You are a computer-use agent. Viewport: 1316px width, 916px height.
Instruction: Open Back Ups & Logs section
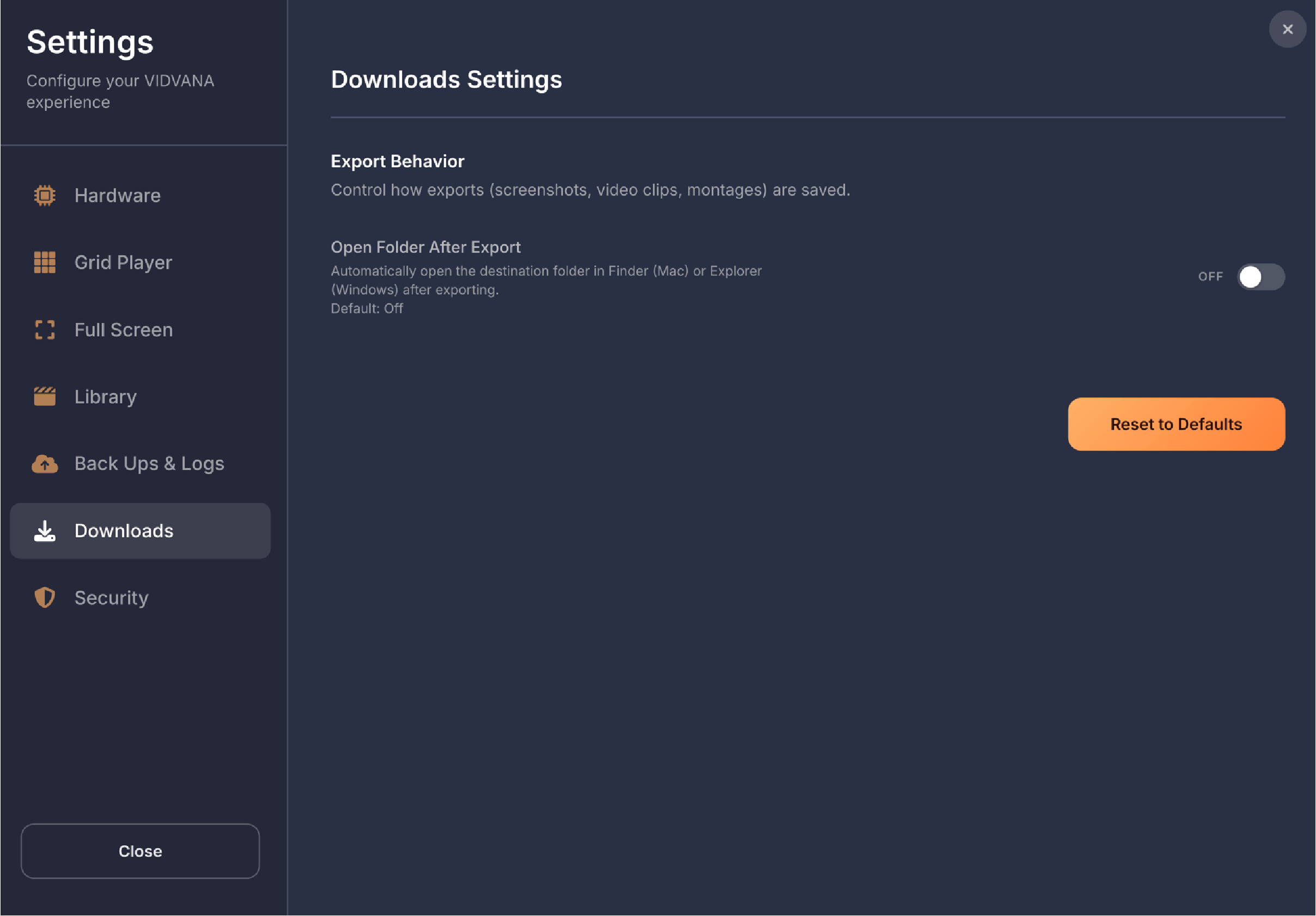coord(149,464)
